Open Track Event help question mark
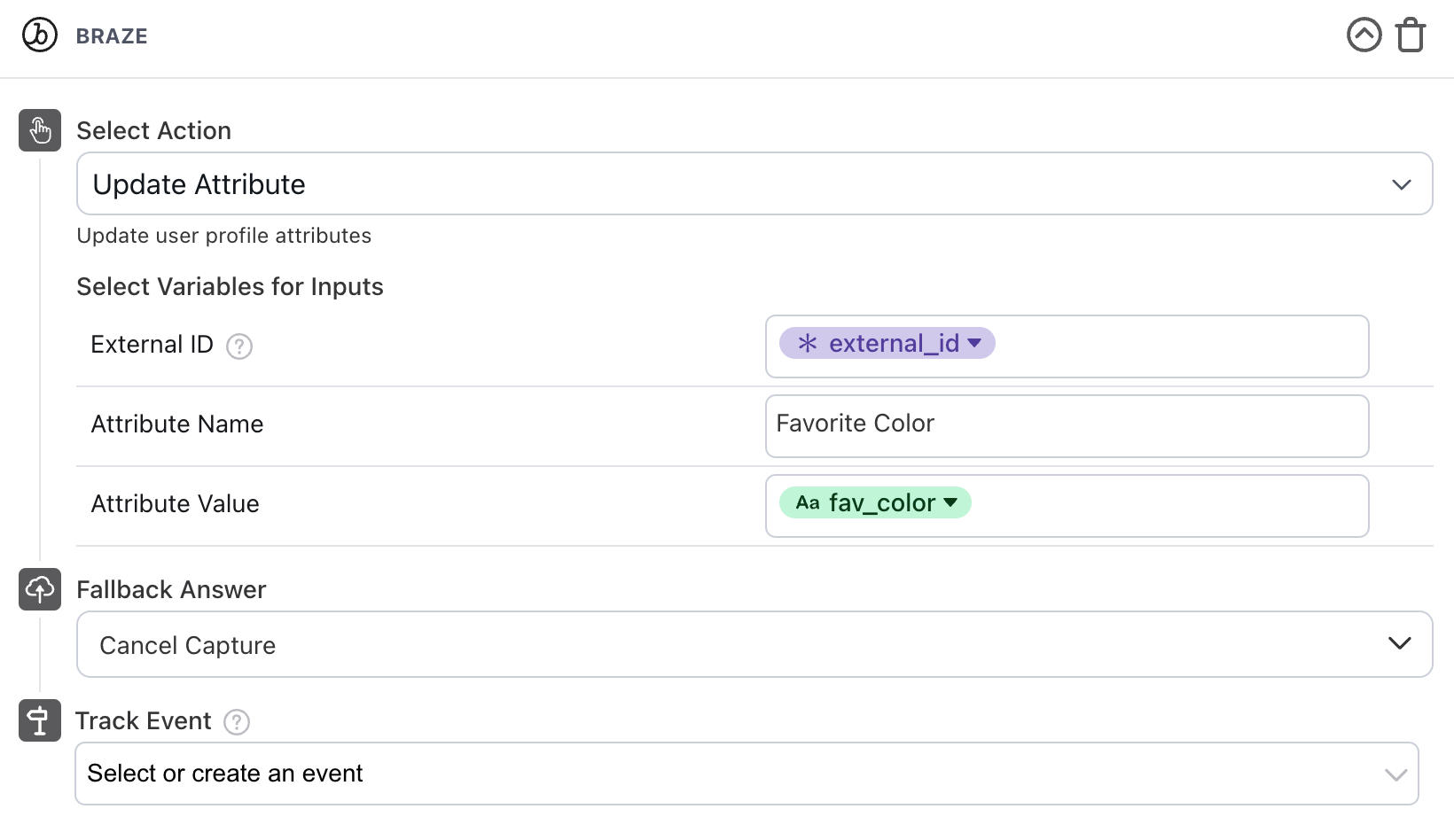 [x=237, y=722]
